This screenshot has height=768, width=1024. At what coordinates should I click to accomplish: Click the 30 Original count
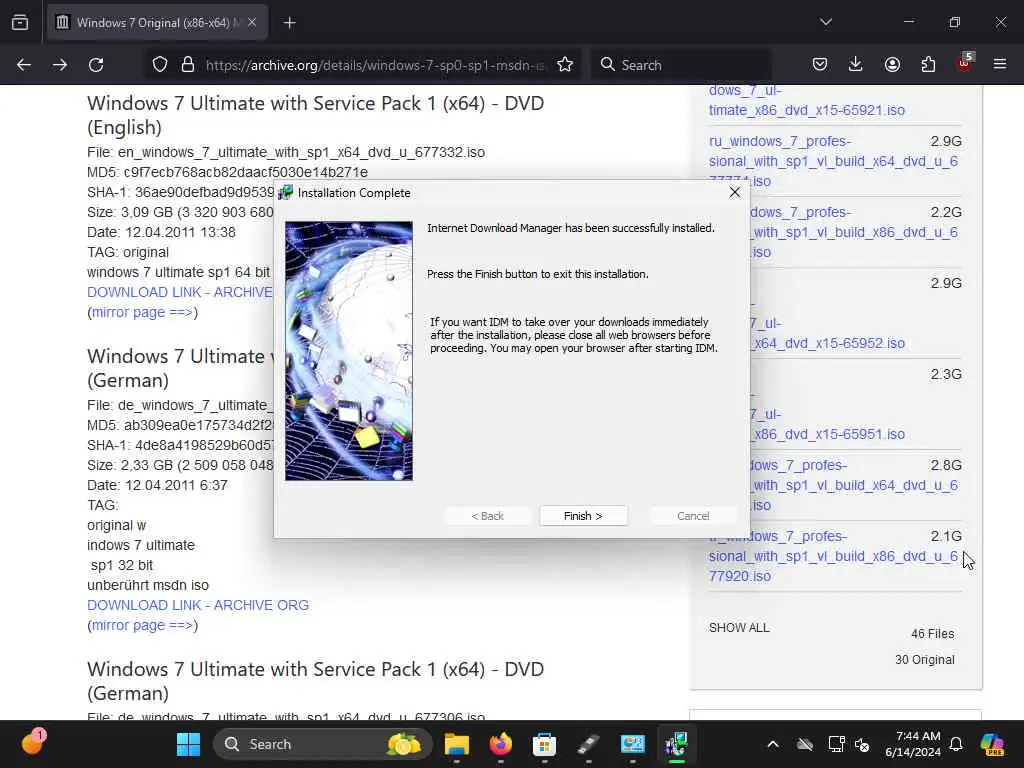coord(925,660)
